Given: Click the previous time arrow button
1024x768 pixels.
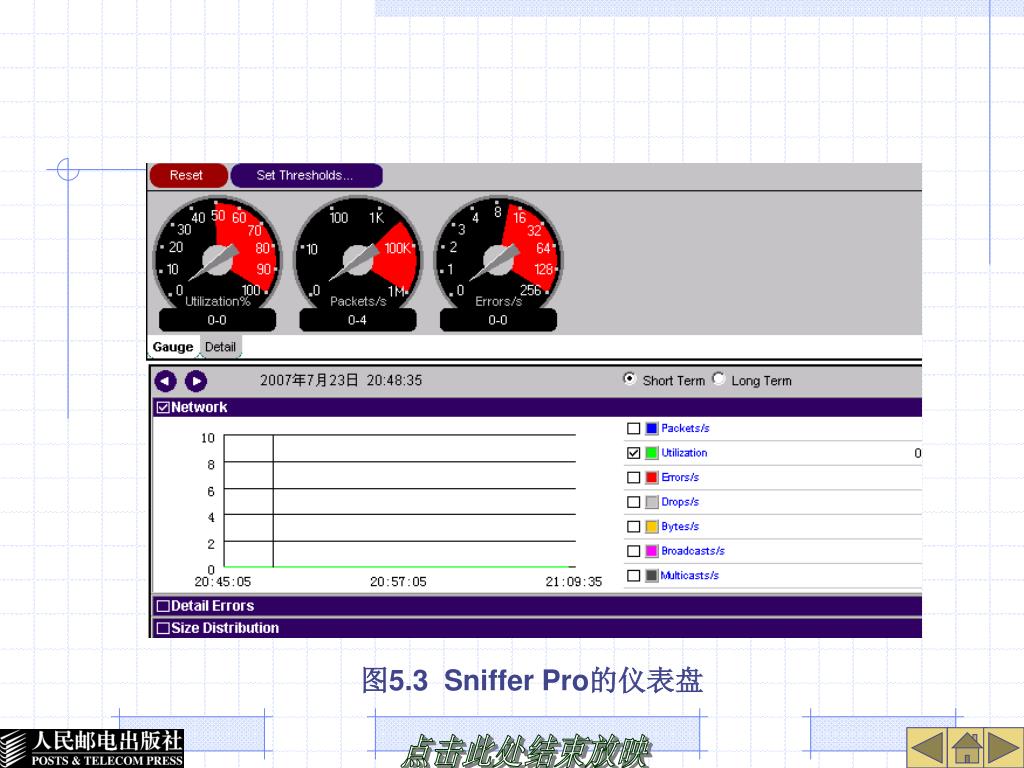Looking at the screenshot, I should point(166,381).
